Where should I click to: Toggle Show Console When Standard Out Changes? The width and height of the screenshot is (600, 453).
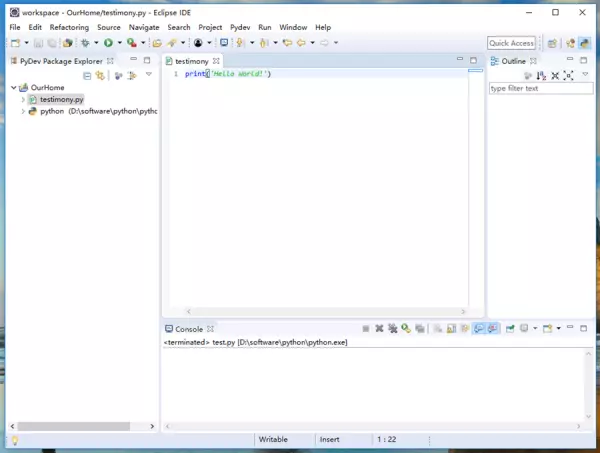(478, 328)
